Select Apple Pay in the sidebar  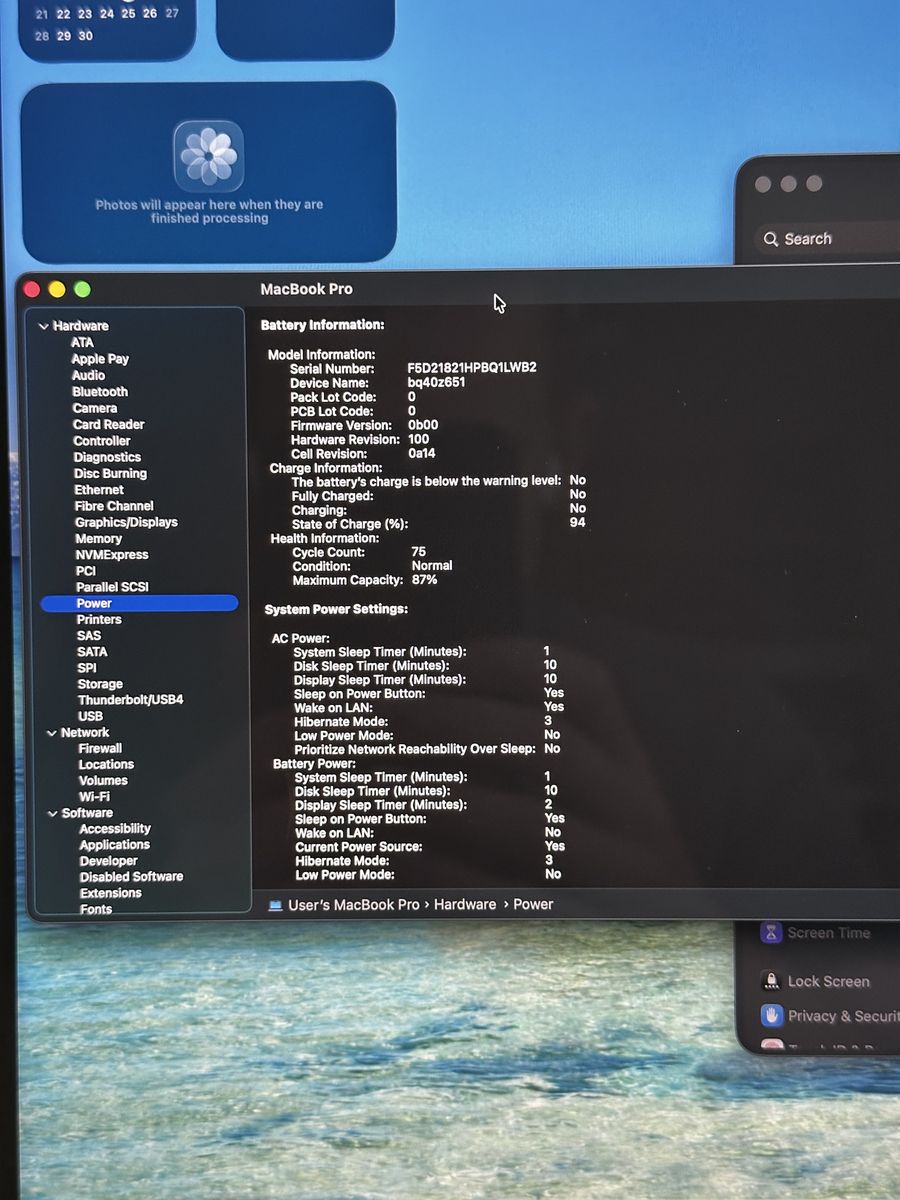pos(100,359)
